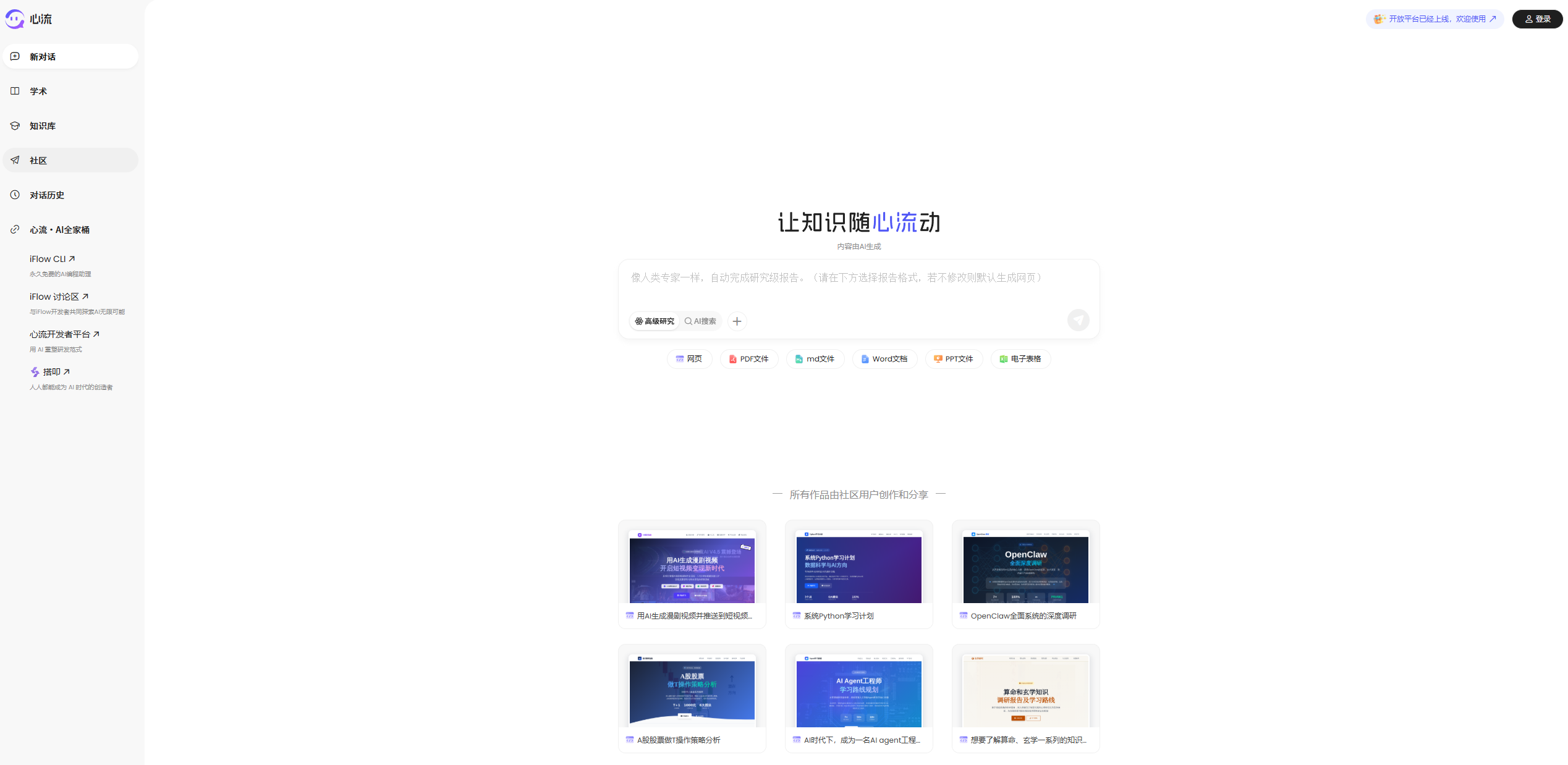1568x765 pixels.
Task: Open the iFlow 讨论区 link
Action: (x=59, y=297)
